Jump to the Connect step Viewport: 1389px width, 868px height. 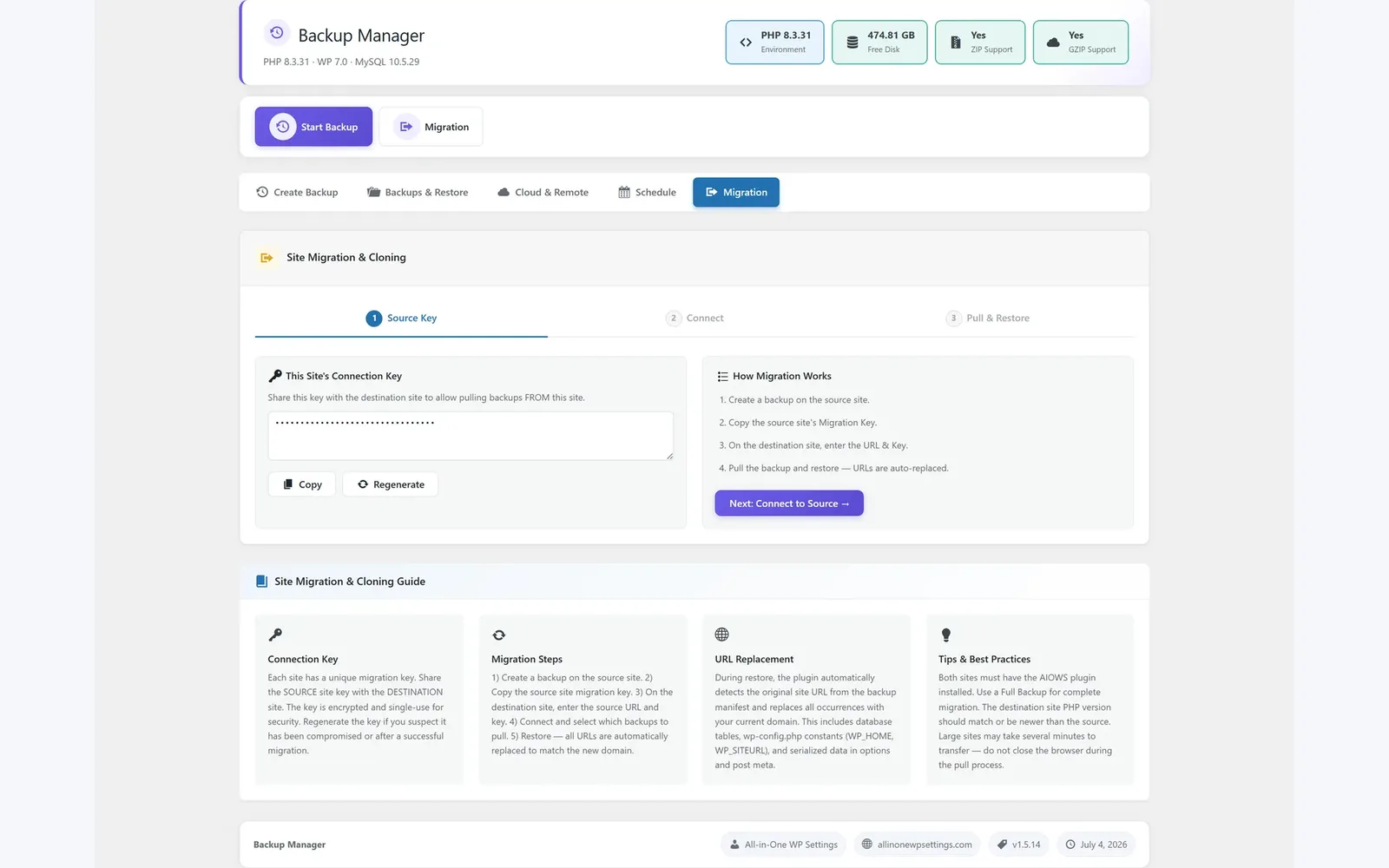click(694, 319)
